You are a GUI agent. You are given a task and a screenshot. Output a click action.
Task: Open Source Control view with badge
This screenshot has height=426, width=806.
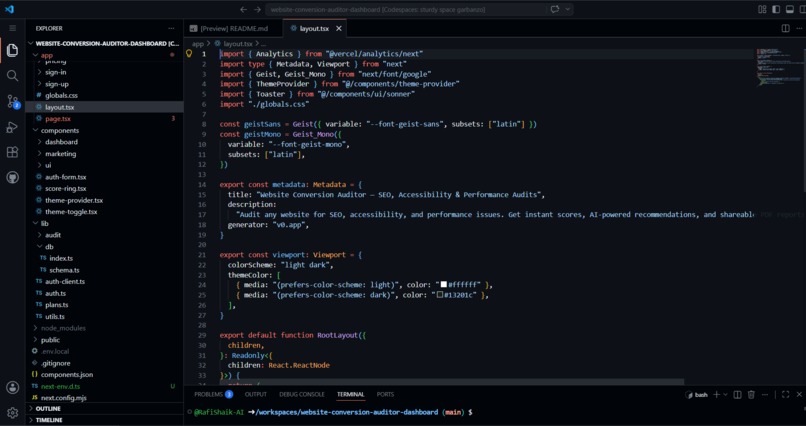coord(12,101)
